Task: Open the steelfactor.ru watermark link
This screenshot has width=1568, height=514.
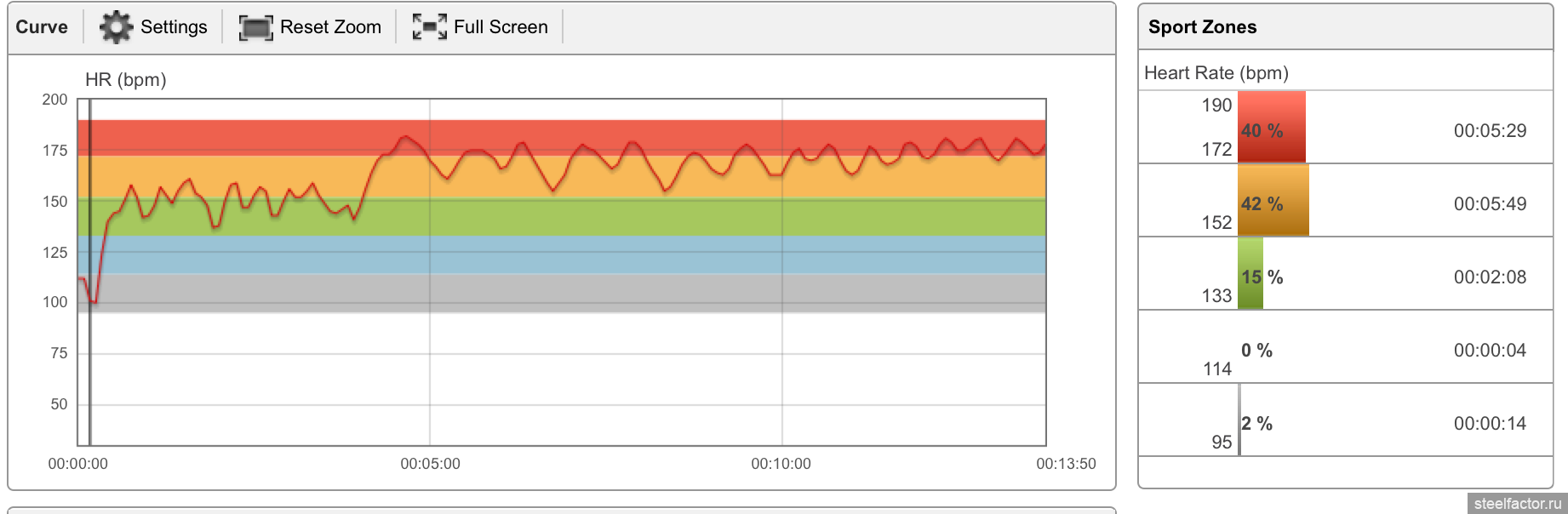Action: (x=1517, y=504)
